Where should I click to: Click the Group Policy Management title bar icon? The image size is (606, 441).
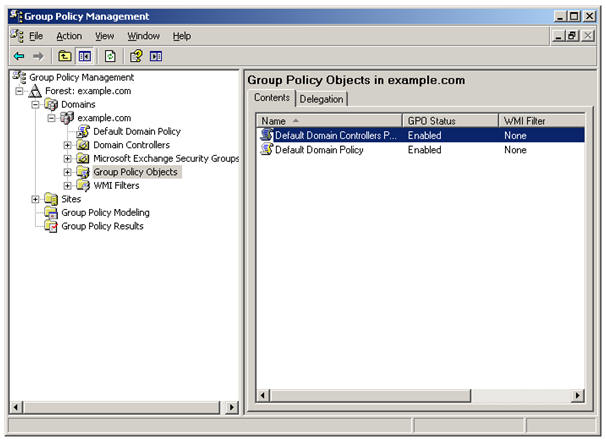coord(15,16)
